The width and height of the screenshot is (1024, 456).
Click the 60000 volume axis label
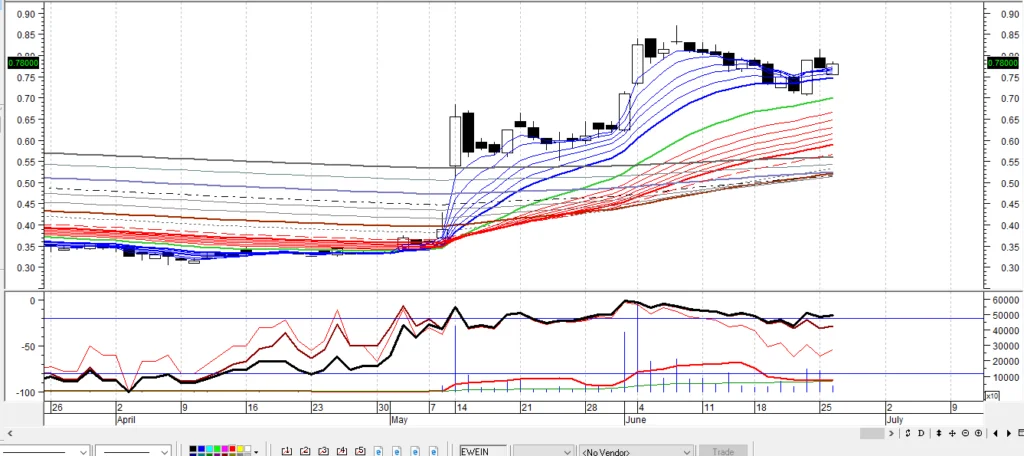[x=1006, y=300]
